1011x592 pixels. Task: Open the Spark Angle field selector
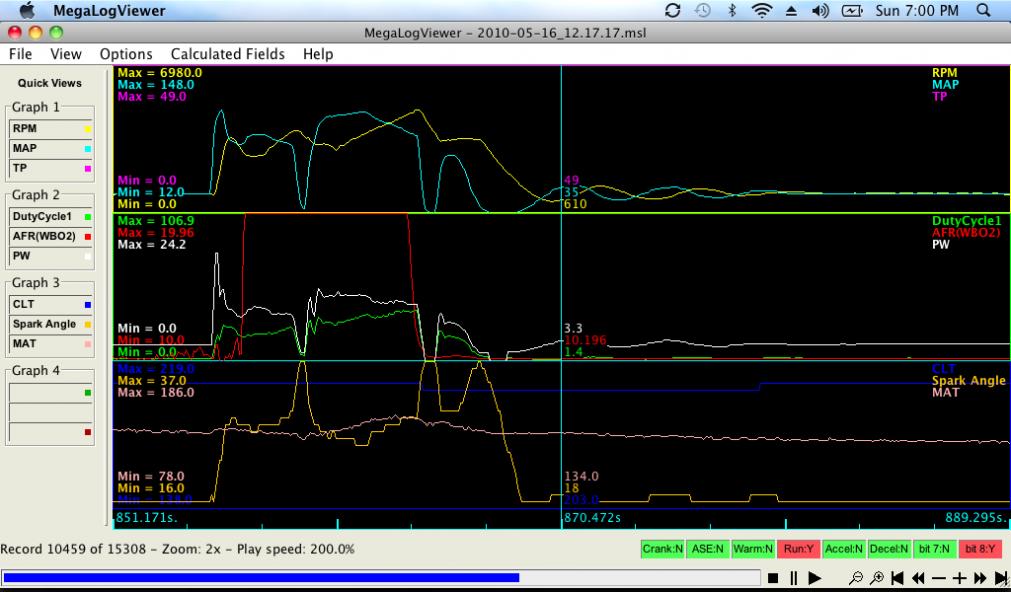(x=51, y=323)
